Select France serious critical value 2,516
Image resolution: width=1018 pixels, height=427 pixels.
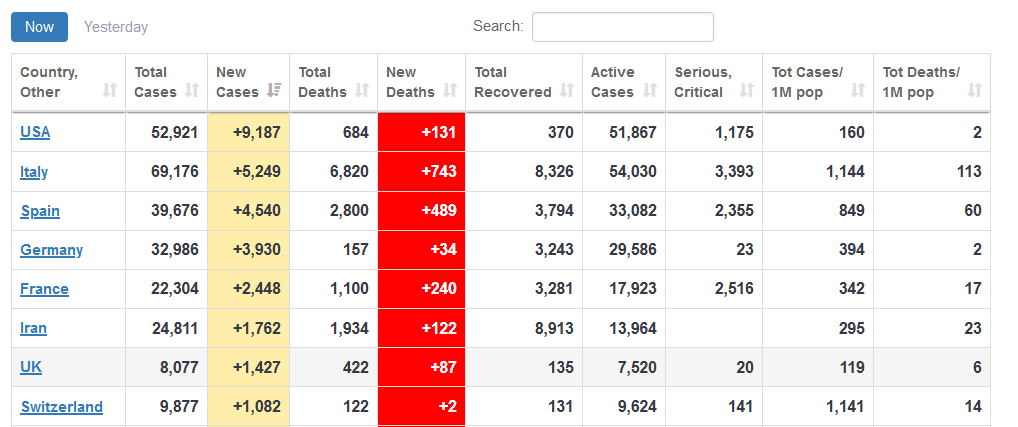tap(734, 289)
